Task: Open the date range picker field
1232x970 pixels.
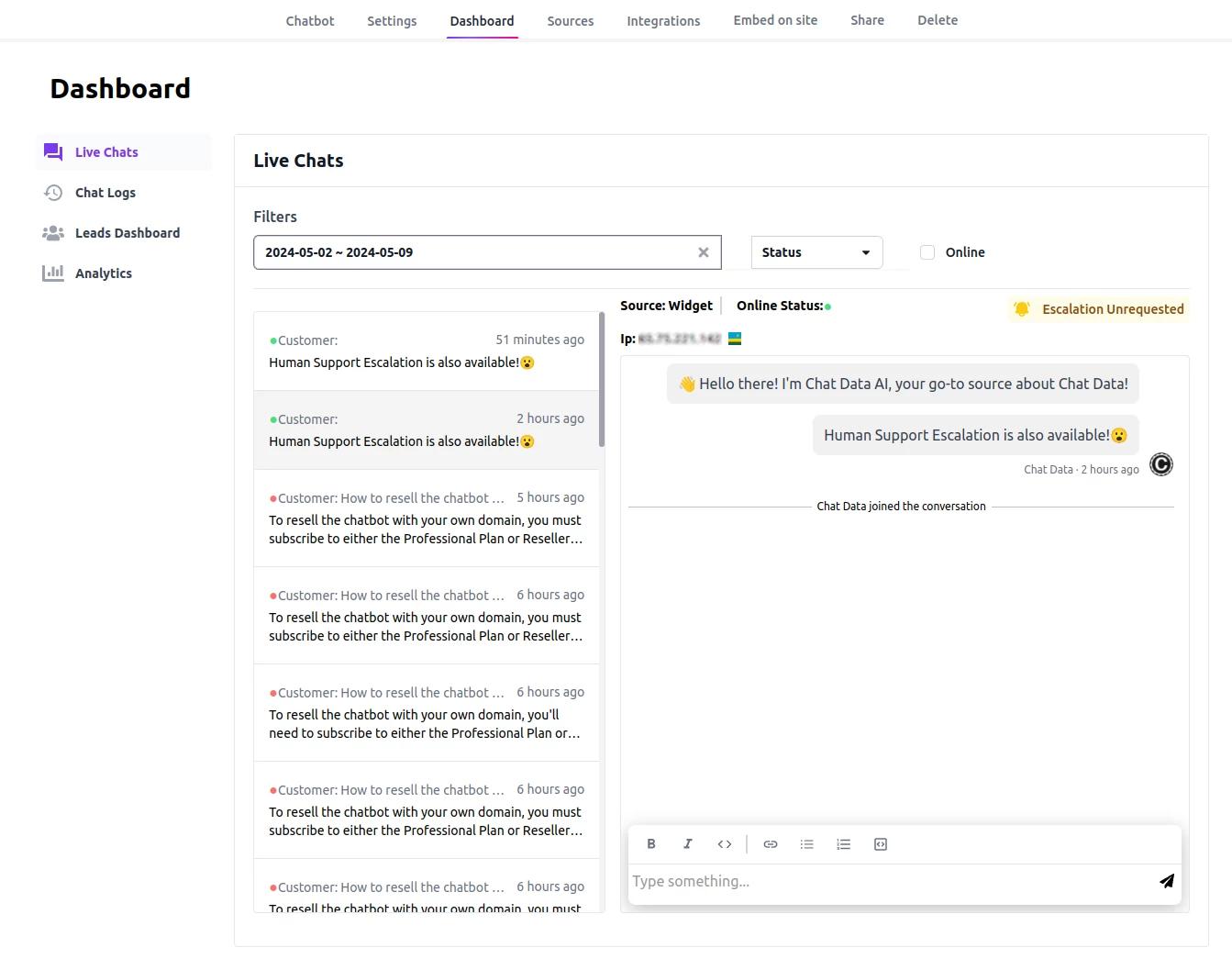Action: (472, 252)
